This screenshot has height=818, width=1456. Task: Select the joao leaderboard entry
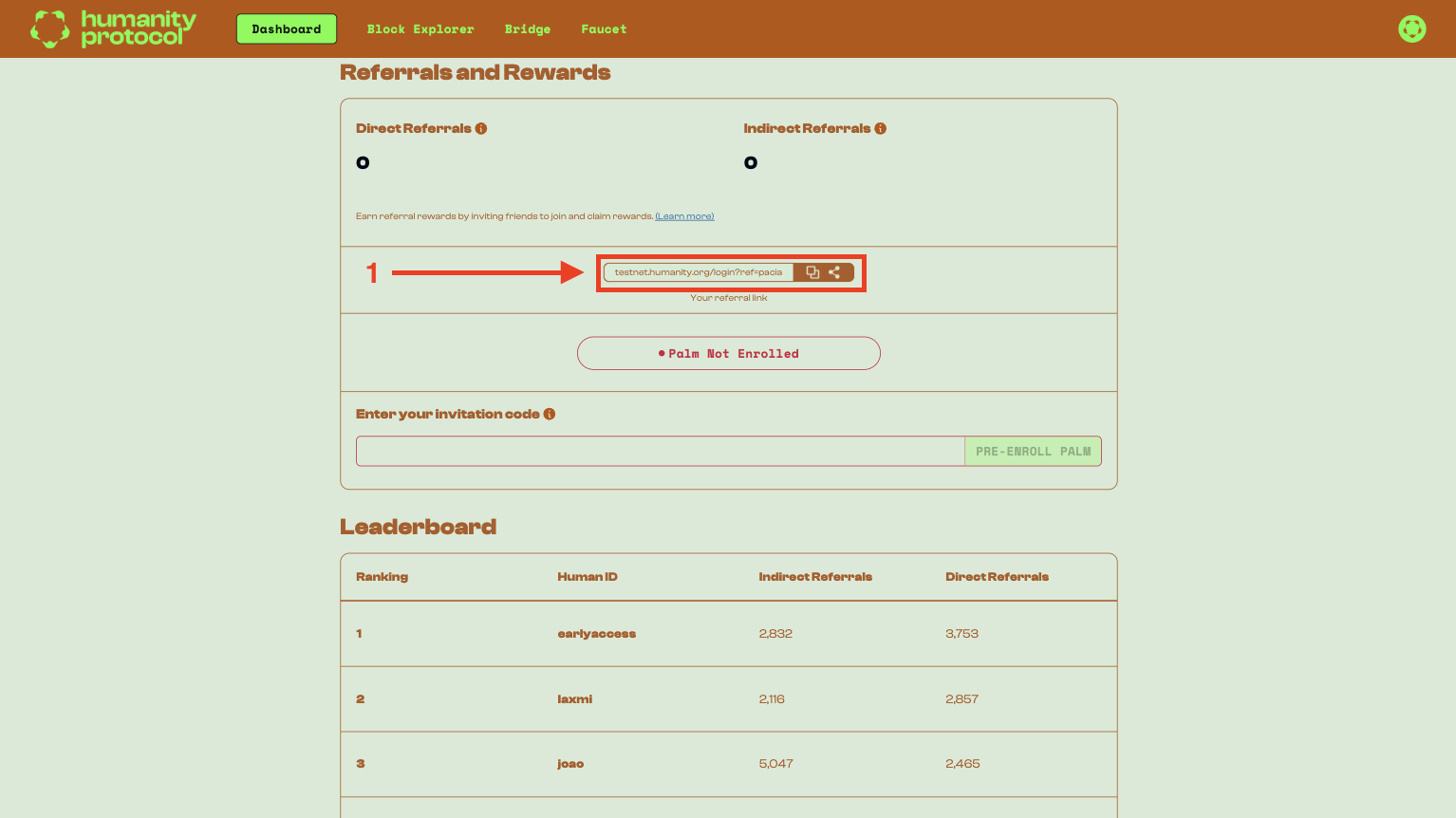pos(570,764)
